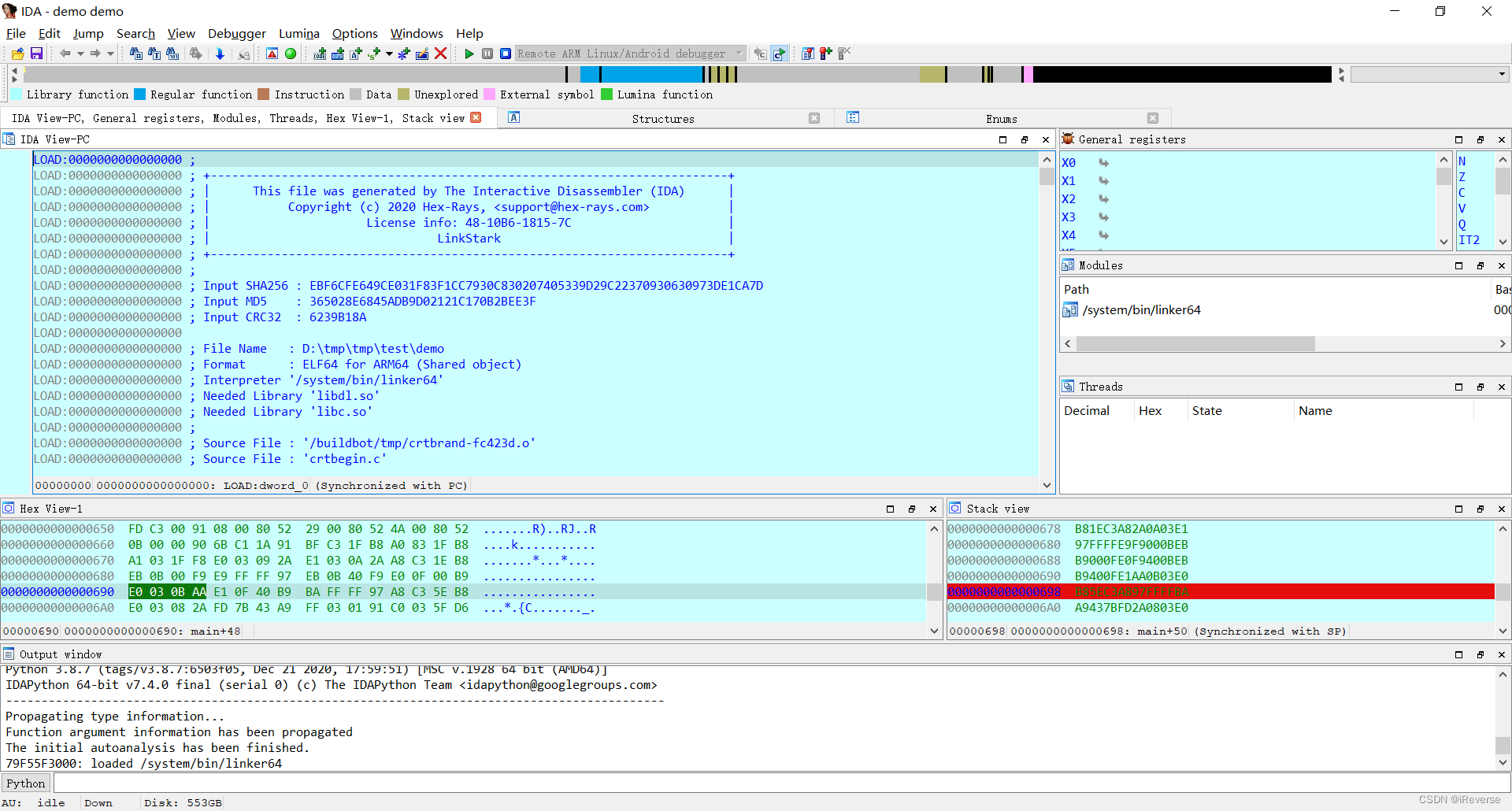Click the breakpoint list toolbar icon

[807, 54]
